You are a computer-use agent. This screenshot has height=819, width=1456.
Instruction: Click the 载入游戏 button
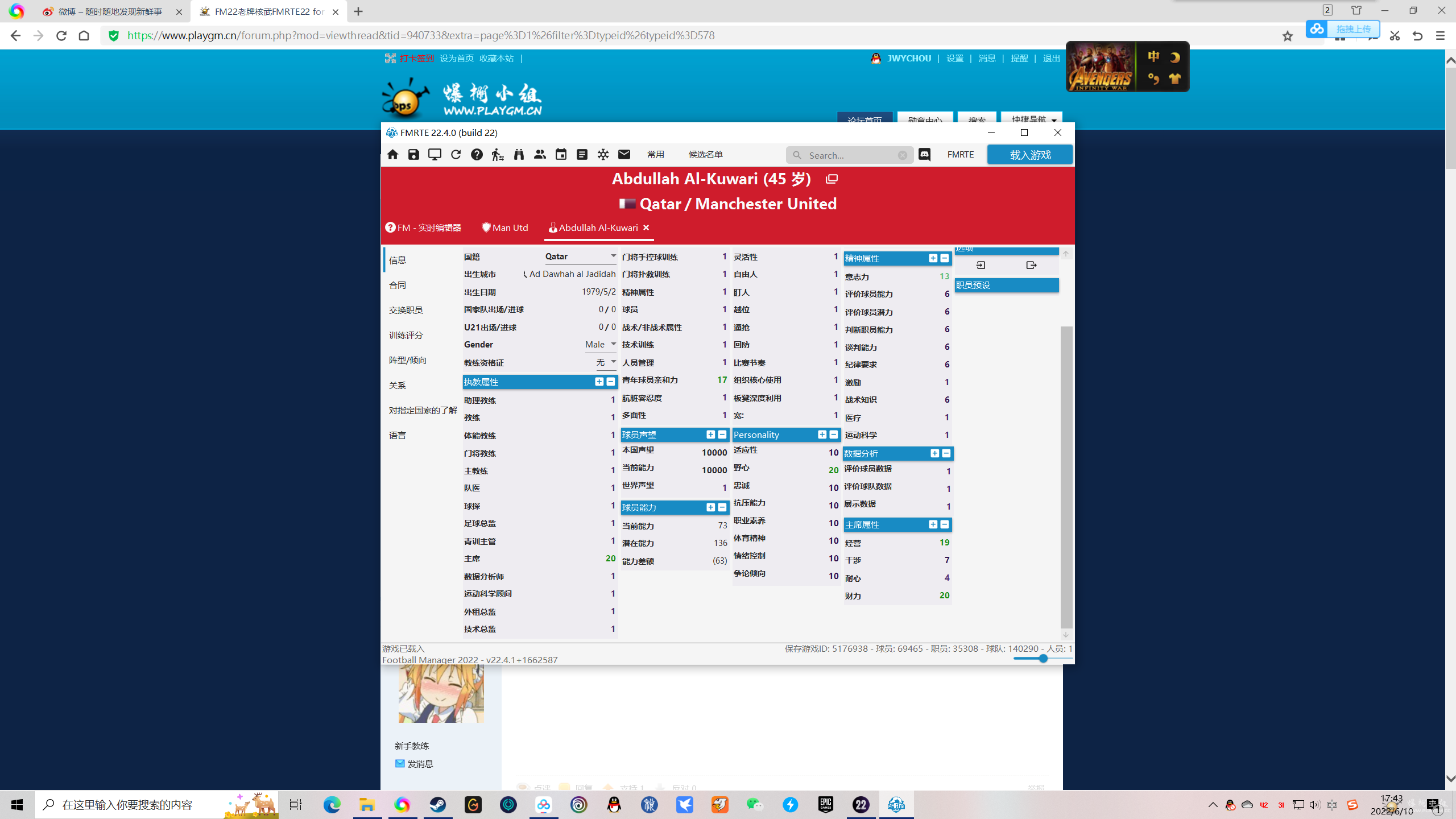1029,155
